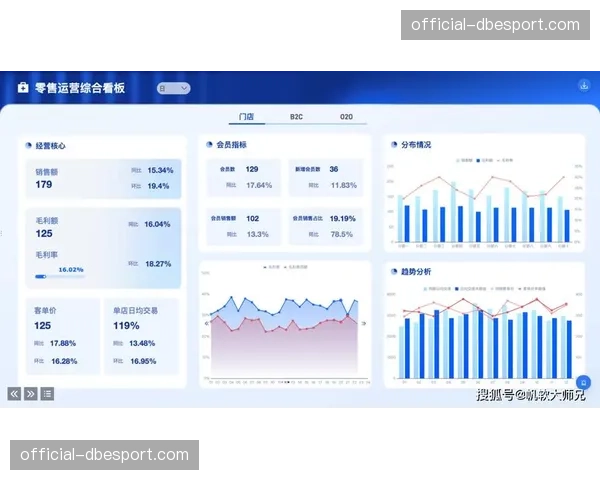
Task: Click the 经营核心 section heading
Action: point(51,146)
